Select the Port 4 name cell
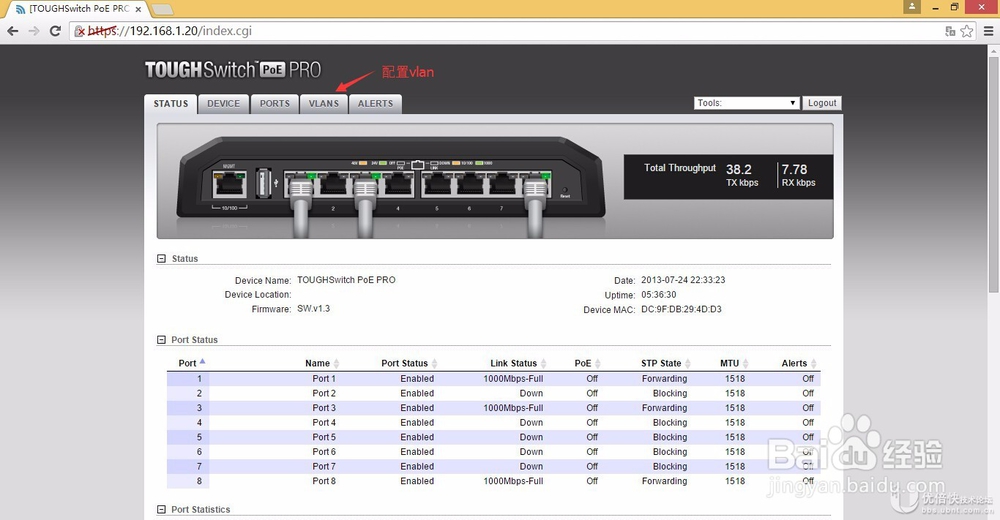 [324, 422]
